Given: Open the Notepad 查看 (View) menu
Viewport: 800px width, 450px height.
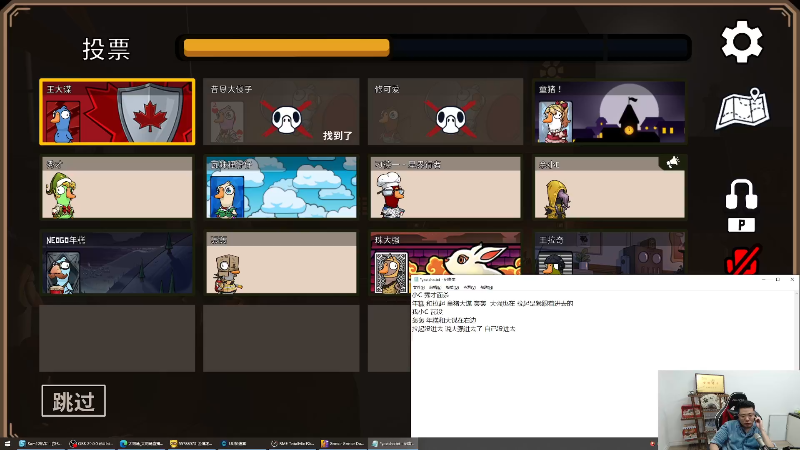Looking at the screenshot, I should [469, 287].
